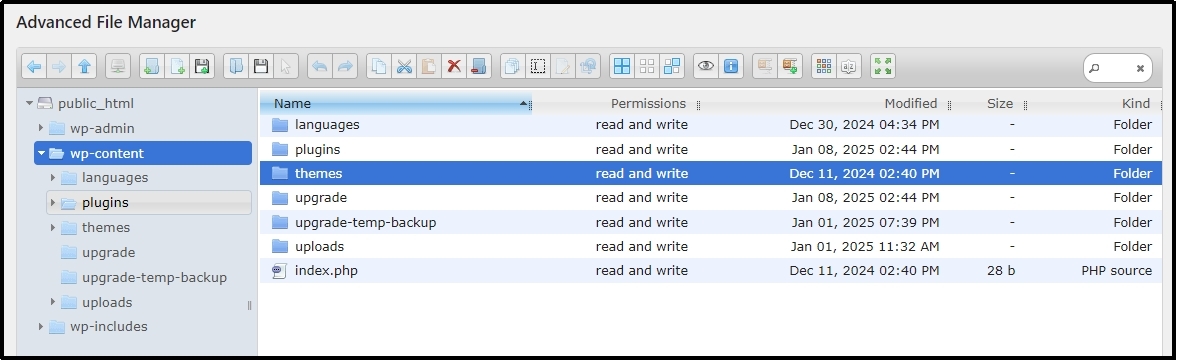This screenshot has width=1177, height=361.
Task: Select the upgrade-temp-backup row in file list
Action: coord(711,222)
